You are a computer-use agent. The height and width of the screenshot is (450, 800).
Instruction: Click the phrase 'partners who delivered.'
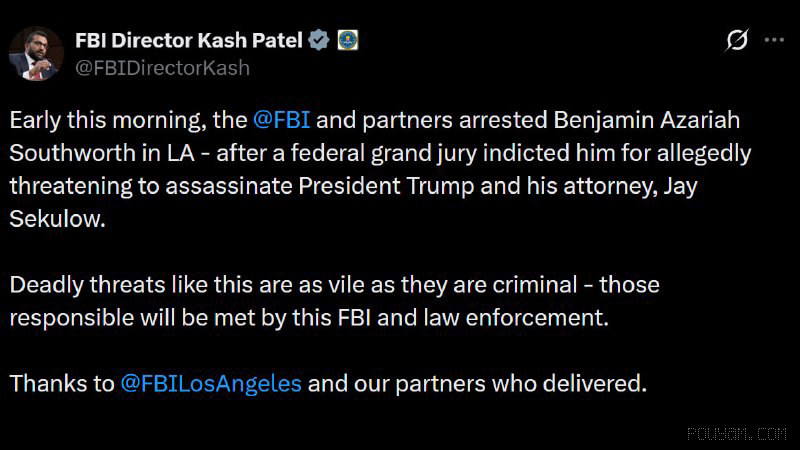tap(521, 384)
